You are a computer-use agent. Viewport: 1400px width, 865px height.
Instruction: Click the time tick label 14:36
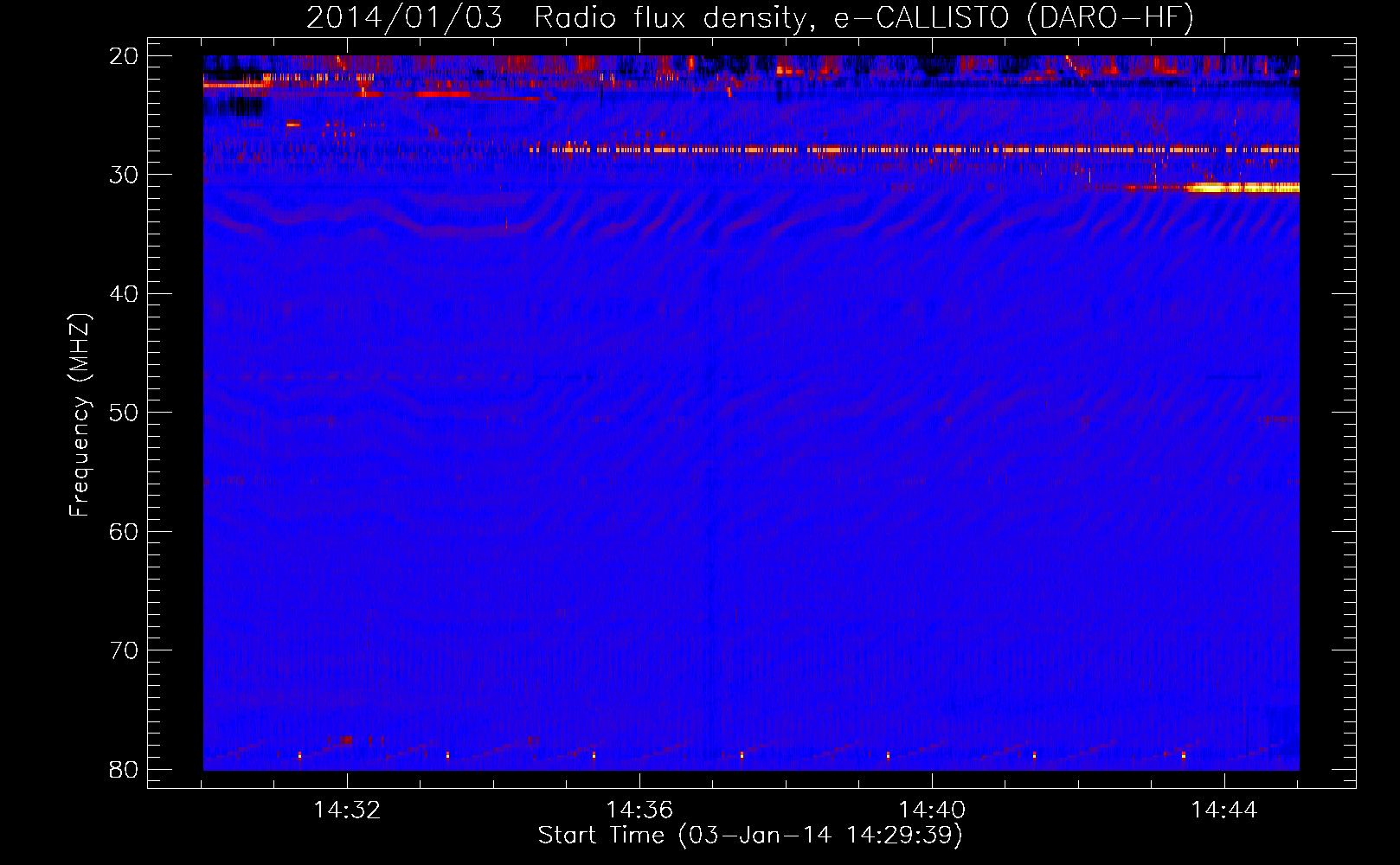[x=639, y=811]
